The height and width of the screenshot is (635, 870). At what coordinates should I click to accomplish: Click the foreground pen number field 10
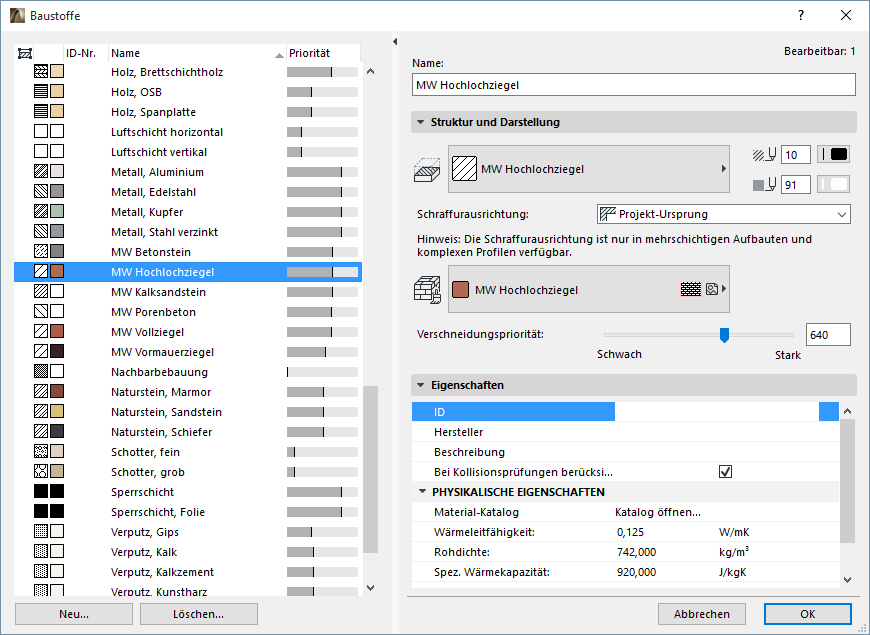click(x=796, y=155)
